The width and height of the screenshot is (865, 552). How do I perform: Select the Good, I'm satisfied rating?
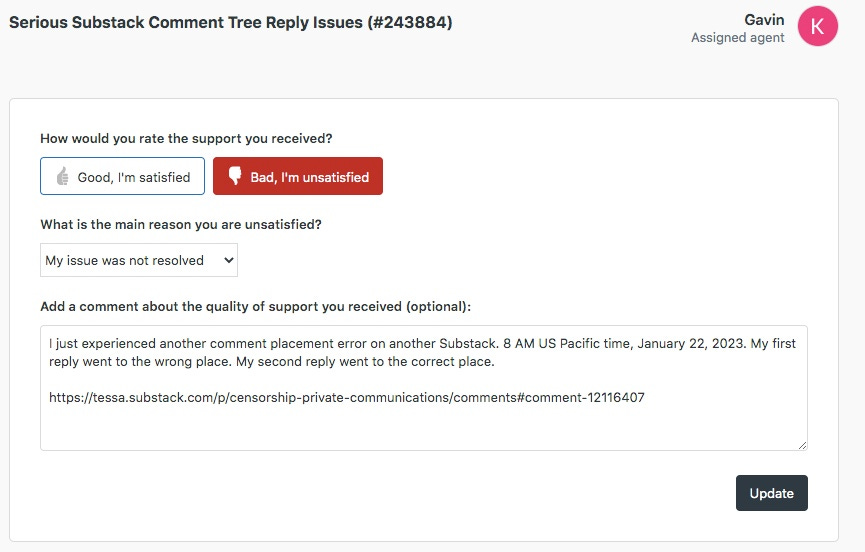(x=122, y=176)
